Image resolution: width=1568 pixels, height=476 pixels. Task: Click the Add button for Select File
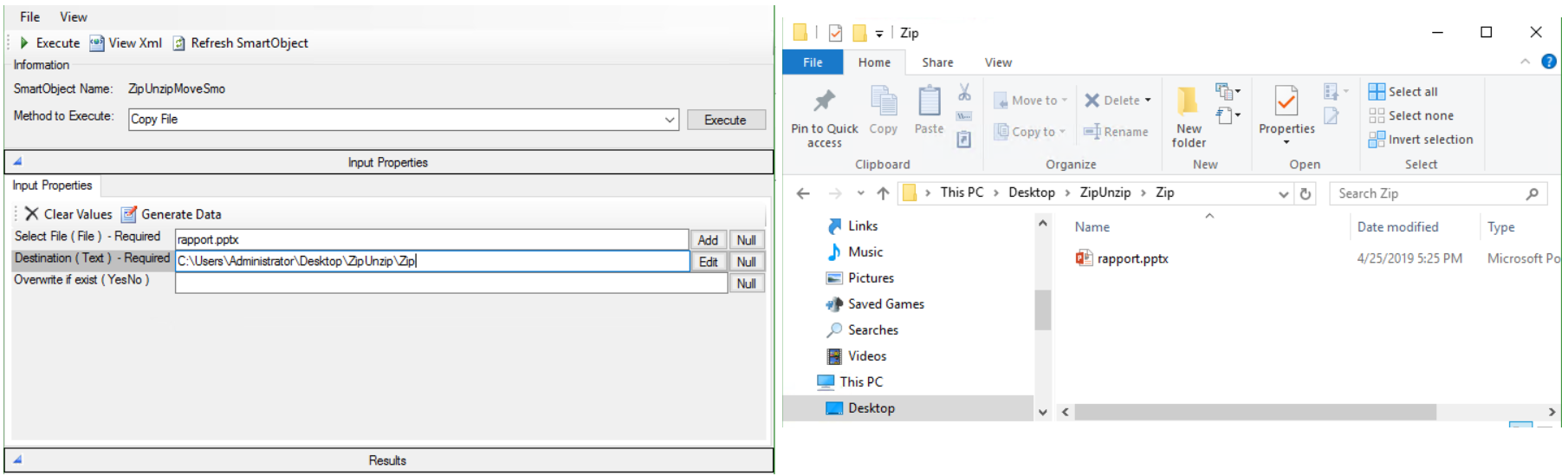tap(708, 240)
